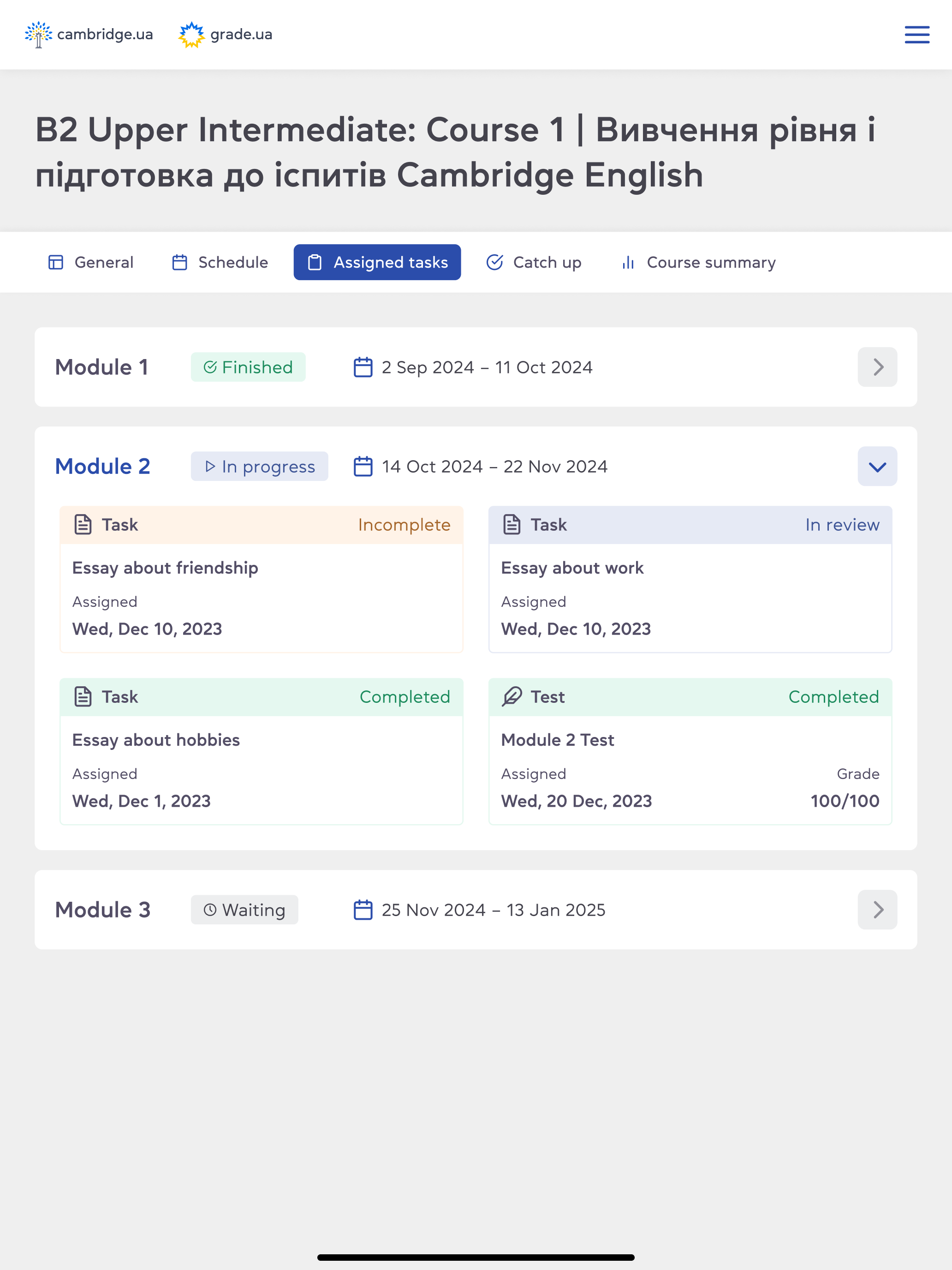The image size is (952, 1270).
Task: Click the Module 3 calendar icon
Action: click(x=363, y=910)
